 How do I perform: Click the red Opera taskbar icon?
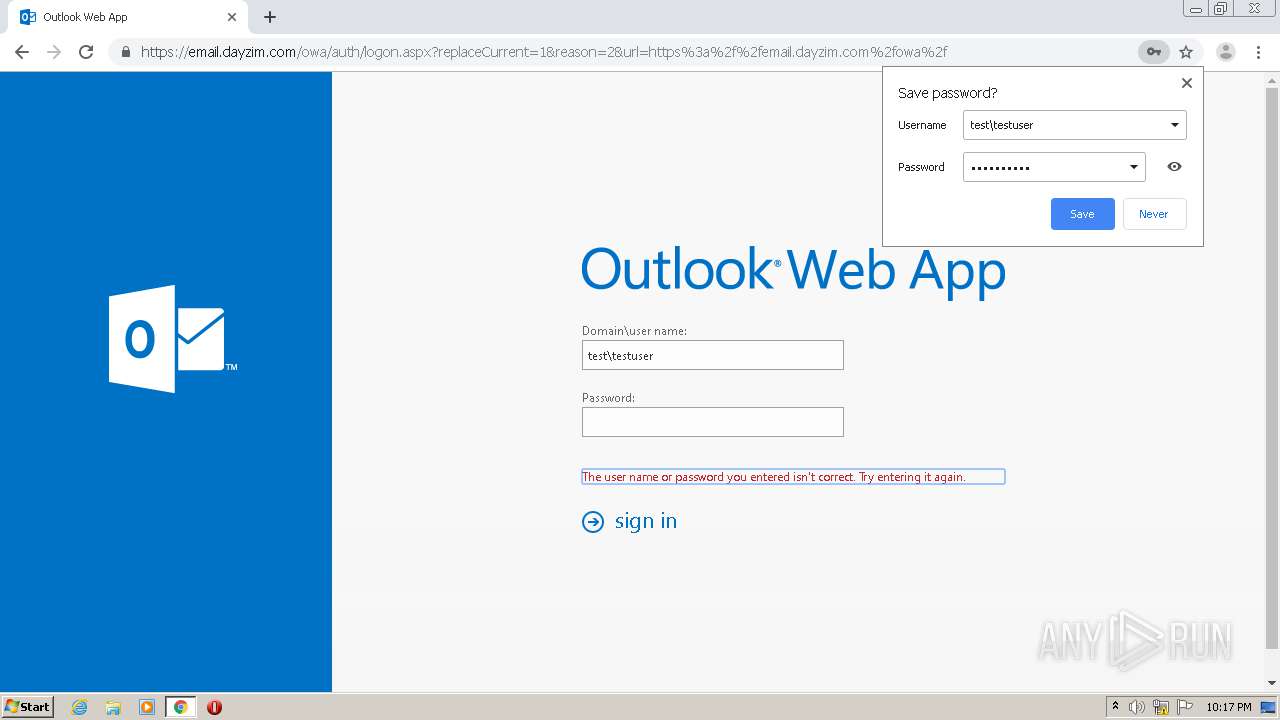click(x=214, y=707)
